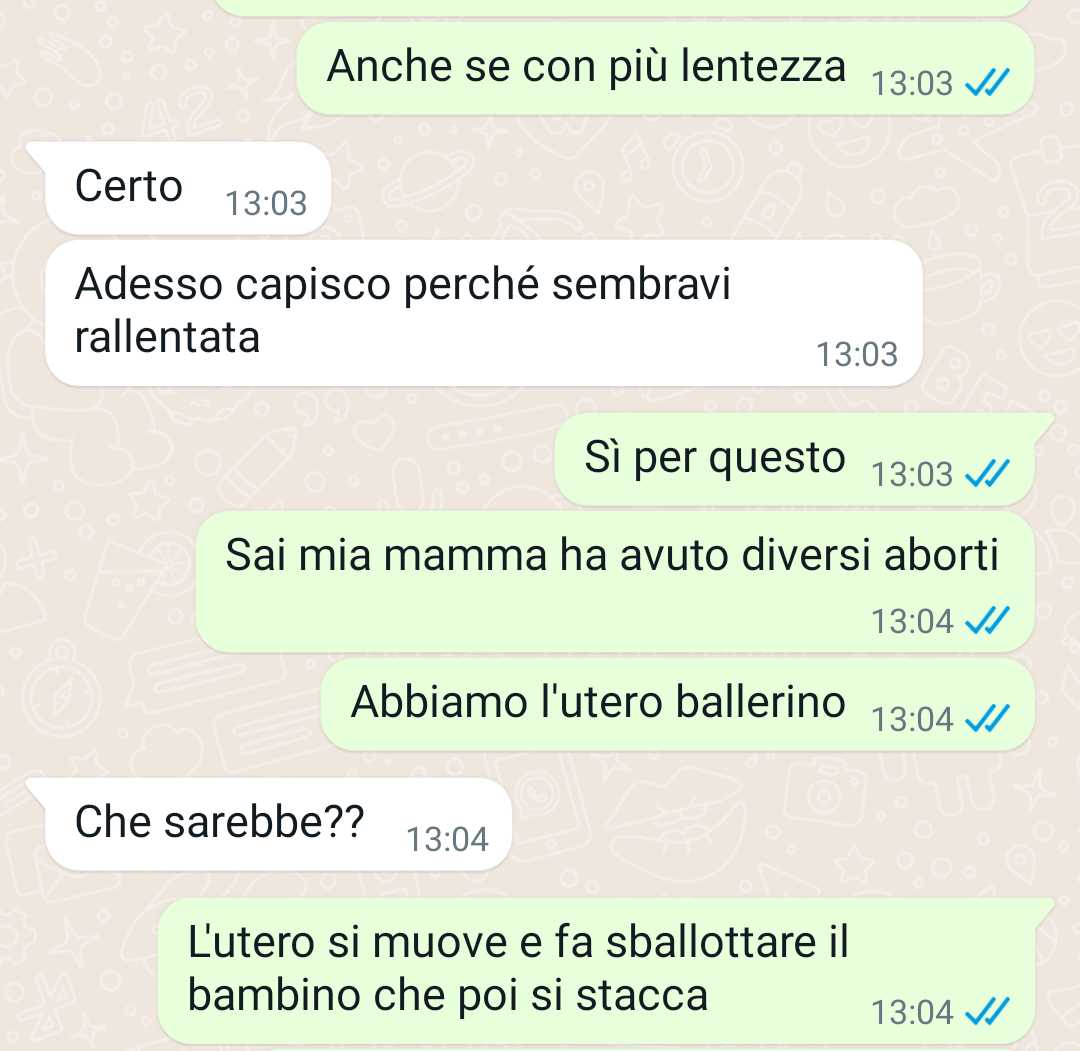Screen dimensions: 1080x1051
Task: Select the 'Certo' message bubble
Action: pyautogui.click(x=187, y=188)
